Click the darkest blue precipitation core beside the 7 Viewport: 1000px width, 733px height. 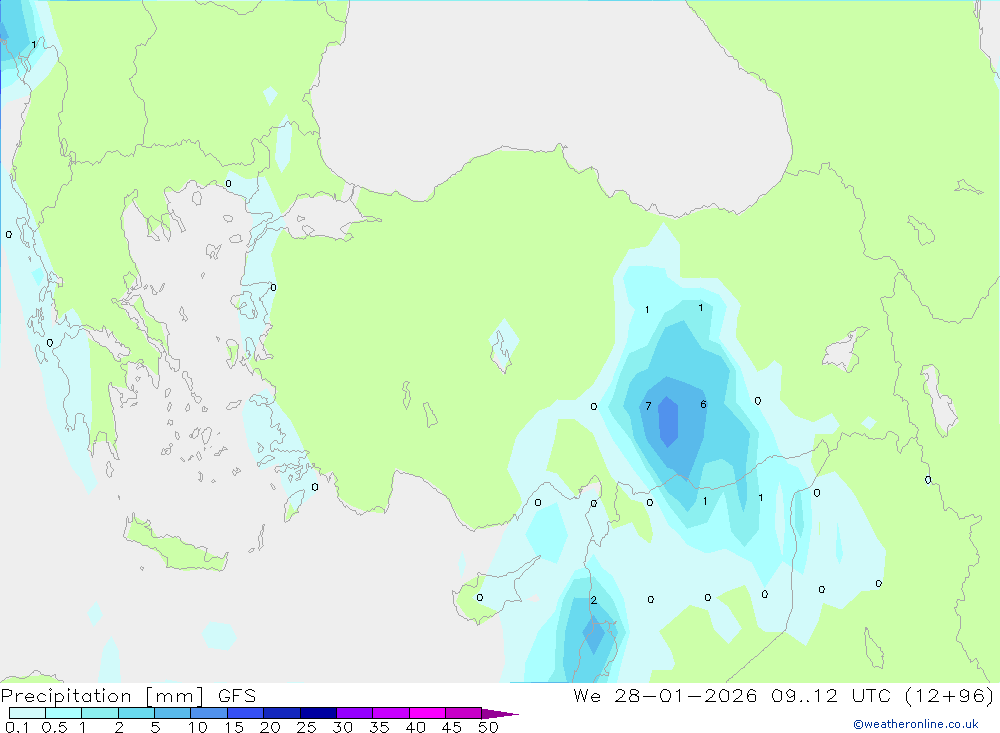tap(668, 422)
